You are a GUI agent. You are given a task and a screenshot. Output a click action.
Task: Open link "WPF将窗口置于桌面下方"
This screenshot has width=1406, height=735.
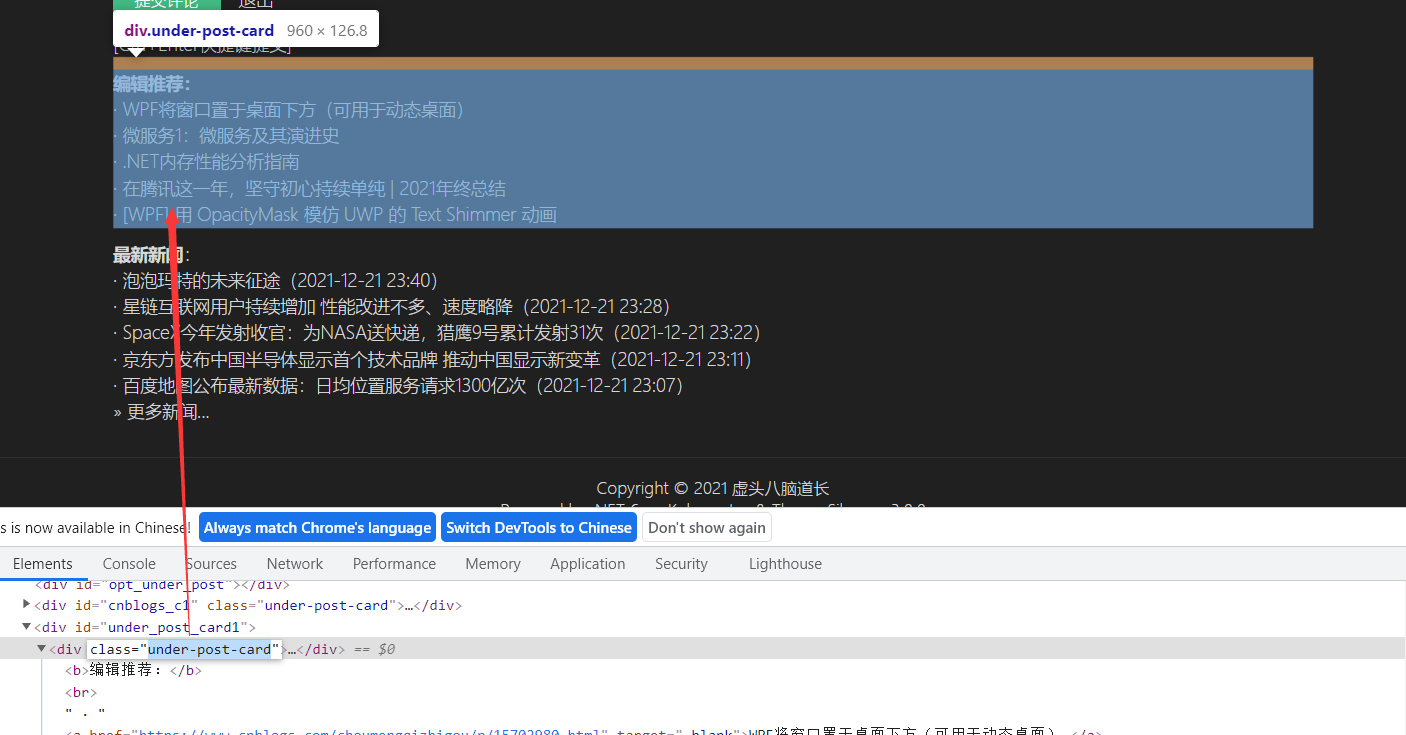pos(294,110)
